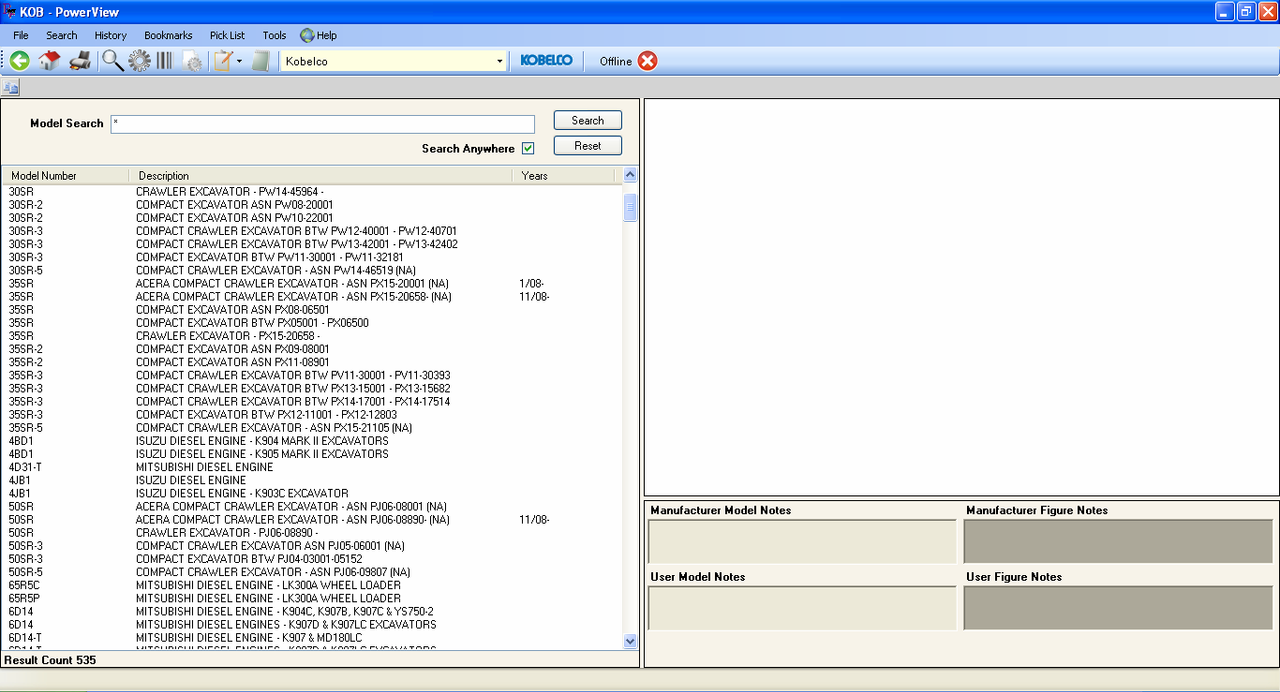The image size is (1280, 692).
Task: Select 50SR CRAWLER EXCAVATOR PJ06-08890 row
Action: 312,532
